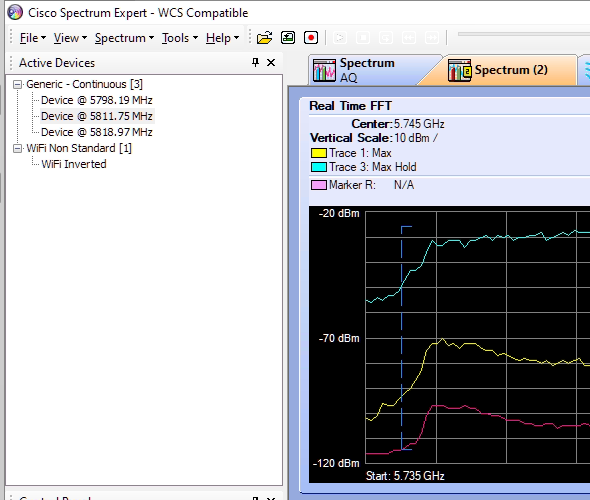This screenshot has width=590, height=500.
Task: Close the Active Devices panel
Action: tap(271, 62)
